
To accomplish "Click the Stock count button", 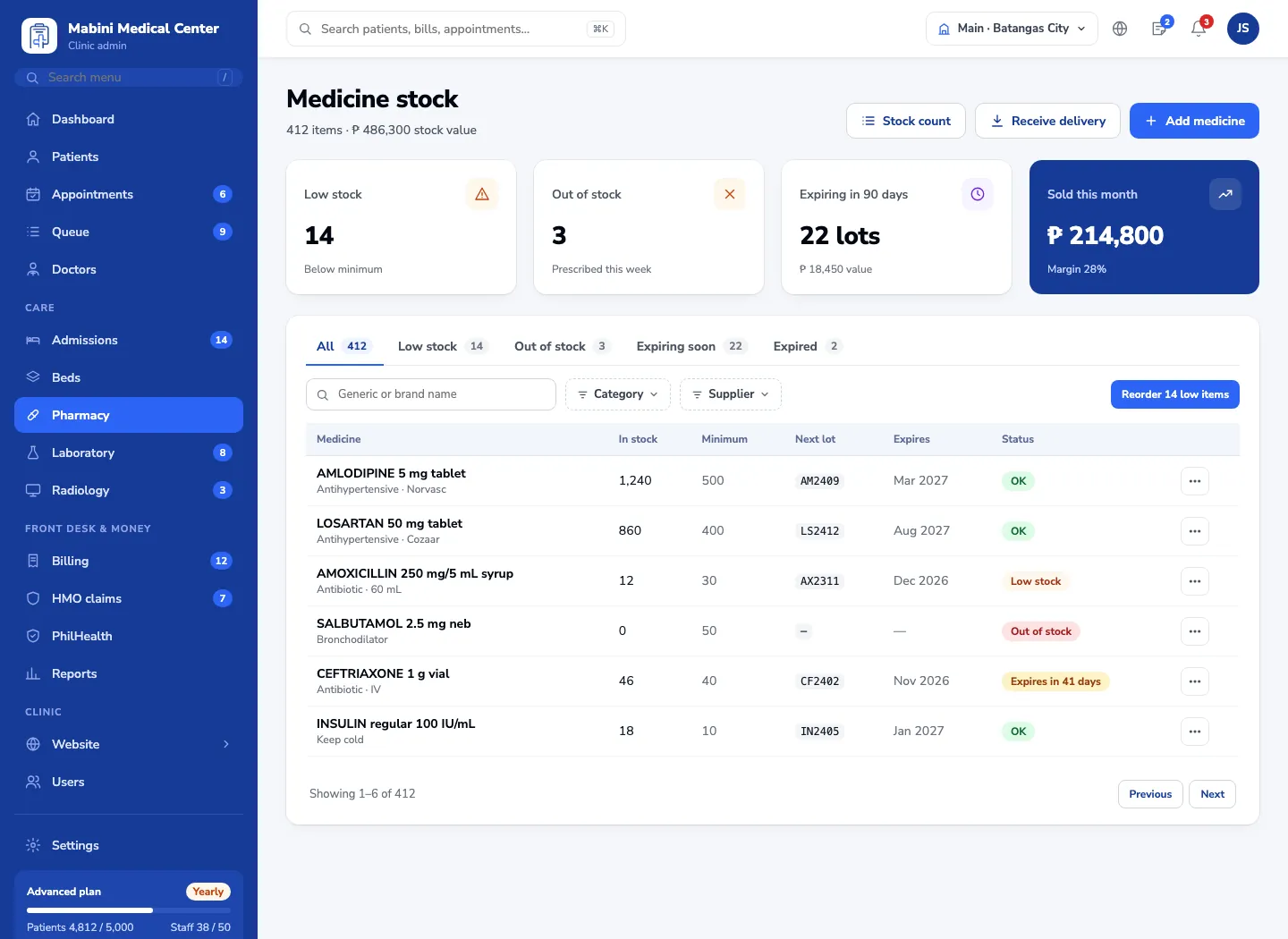I will [906, 121].
